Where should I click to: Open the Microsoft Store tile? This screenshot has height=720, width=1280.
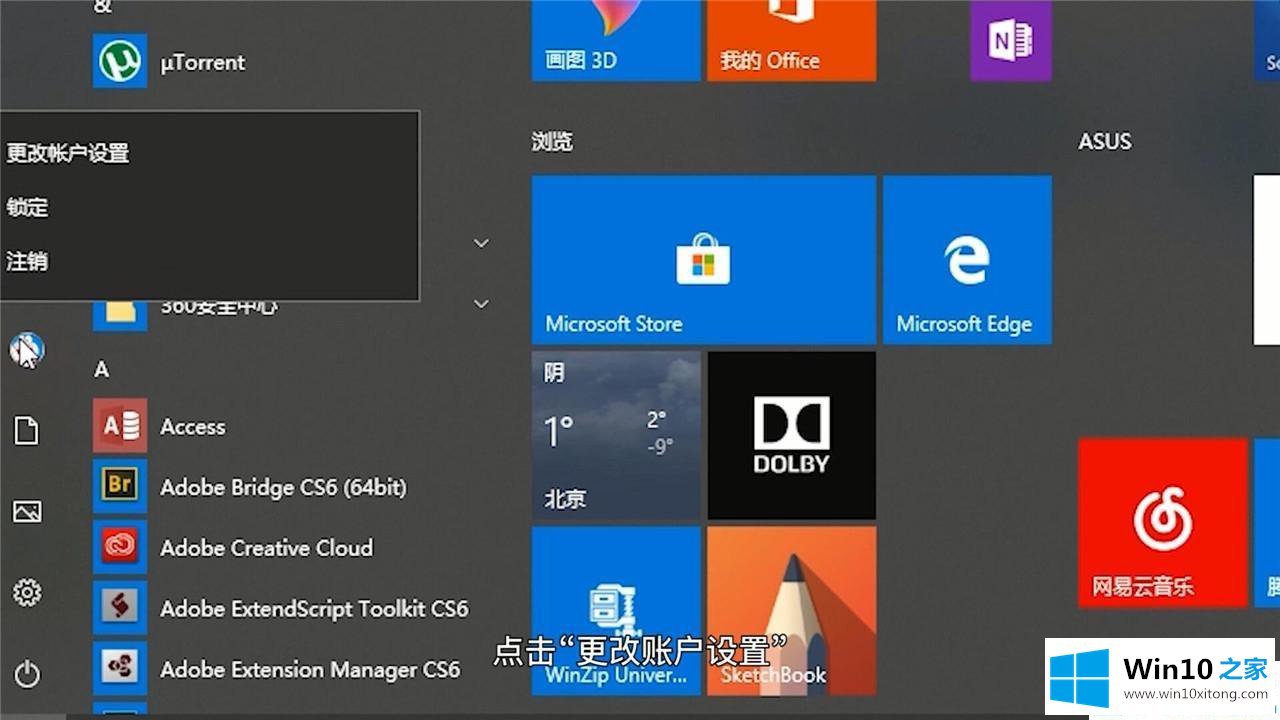(x=704, y=260)
